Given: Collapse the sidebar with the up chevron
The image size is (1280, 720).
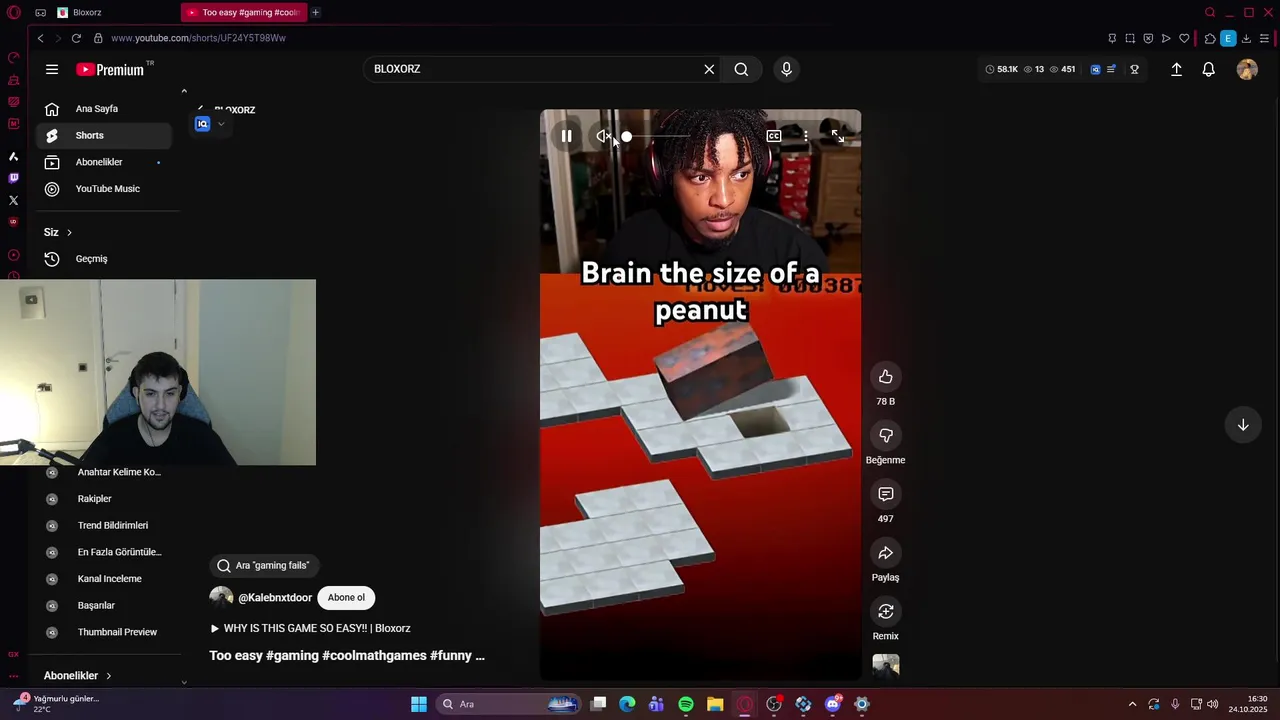Looking at the screenshot, I should [x=184, y=91].
